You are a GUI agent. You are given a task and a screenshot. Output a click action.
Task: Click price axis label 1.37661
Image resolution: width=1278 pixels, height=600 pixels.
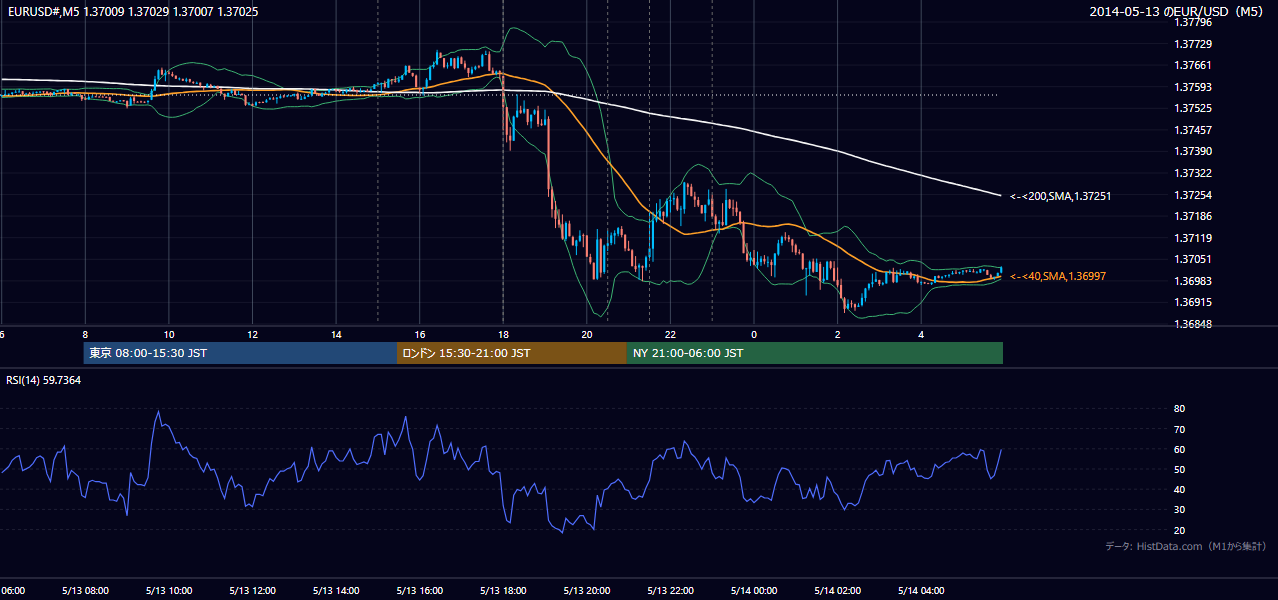pyautogui.click(x=1193, y=65)
